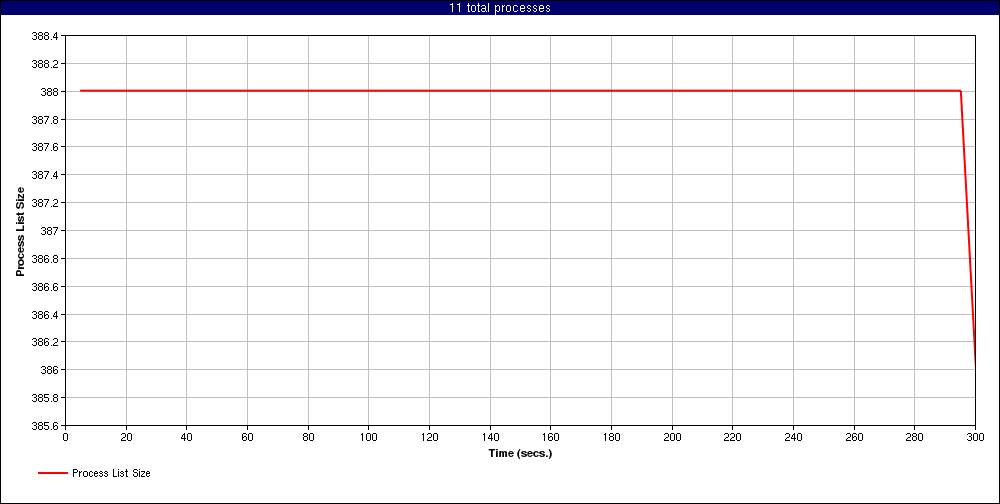Click the 160 x-axis tick label
This screenshot has height=504, width=1000.
click(550, 437)
